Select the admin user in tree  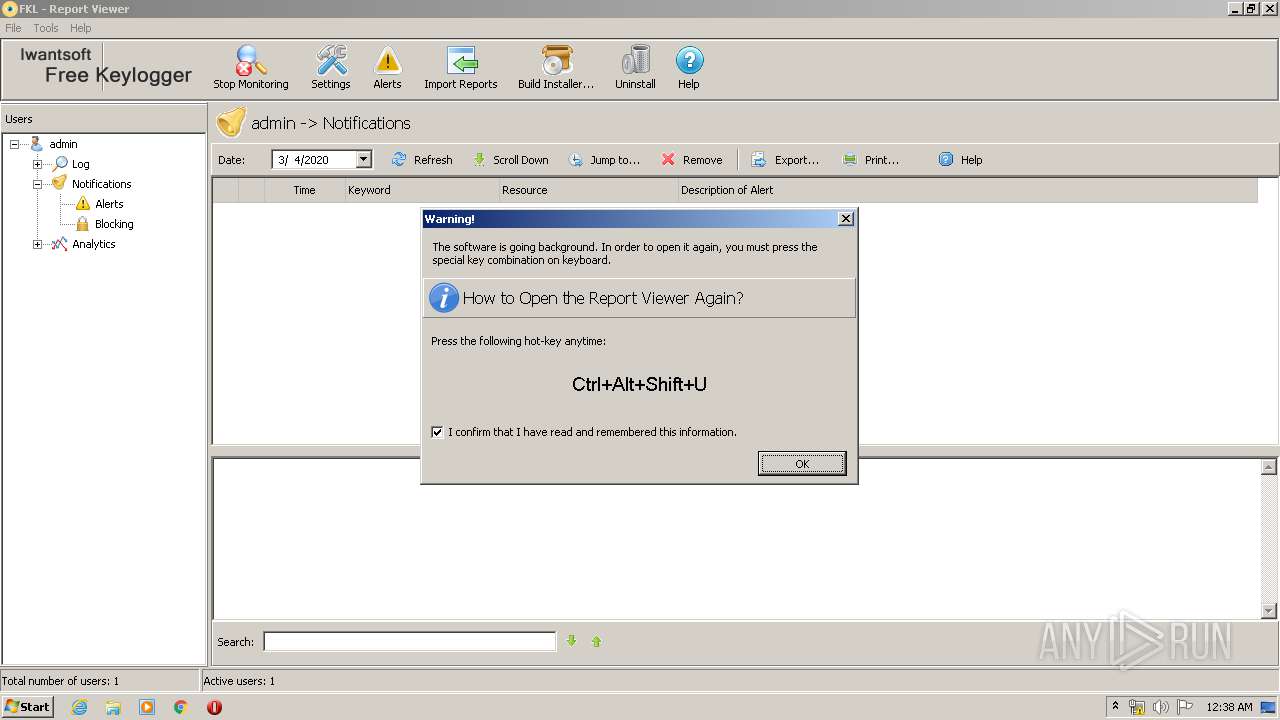click(63, 144)
